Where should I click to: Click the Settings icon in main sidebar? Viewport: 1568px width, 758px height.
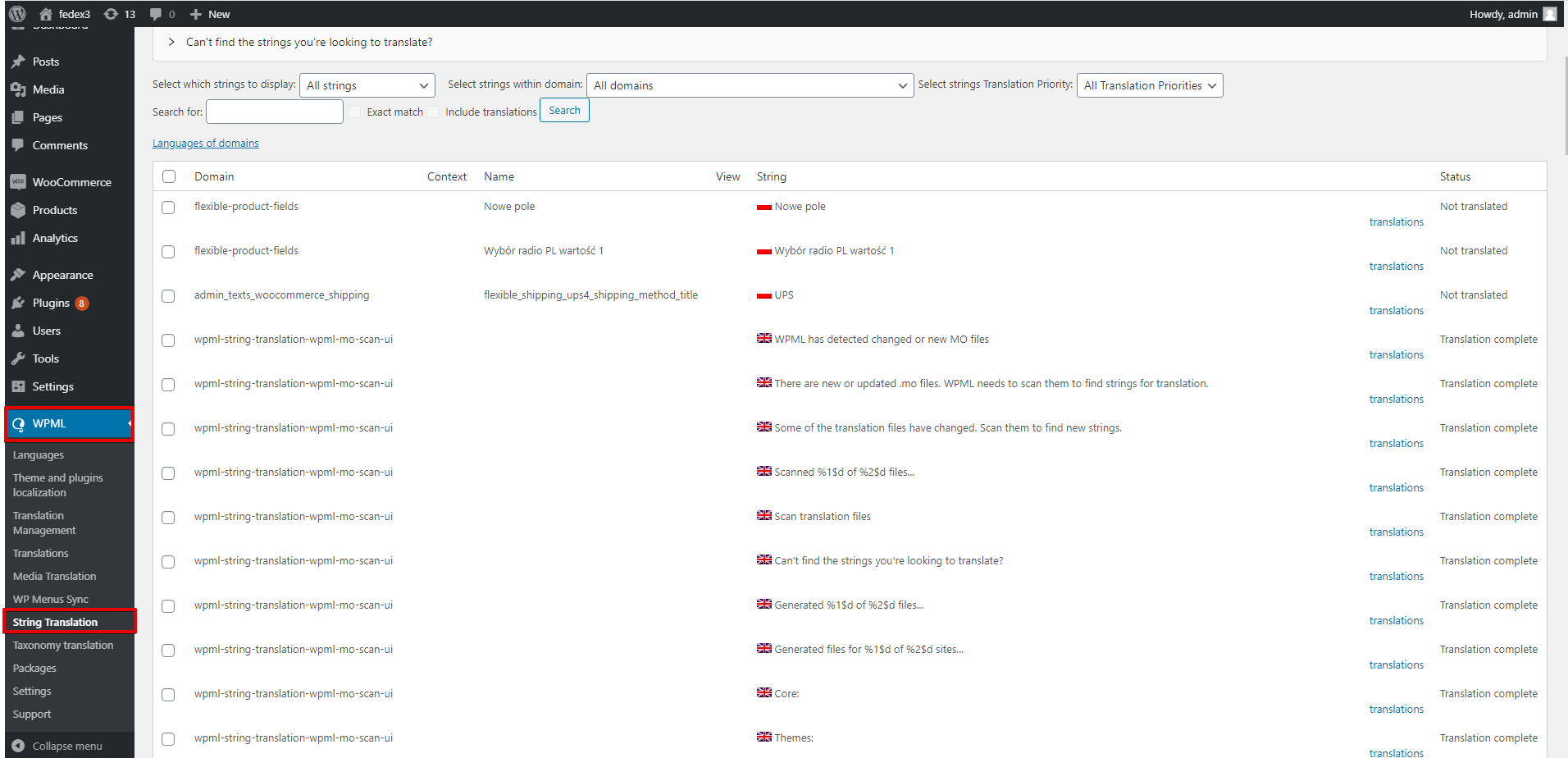tap(18, 386)
